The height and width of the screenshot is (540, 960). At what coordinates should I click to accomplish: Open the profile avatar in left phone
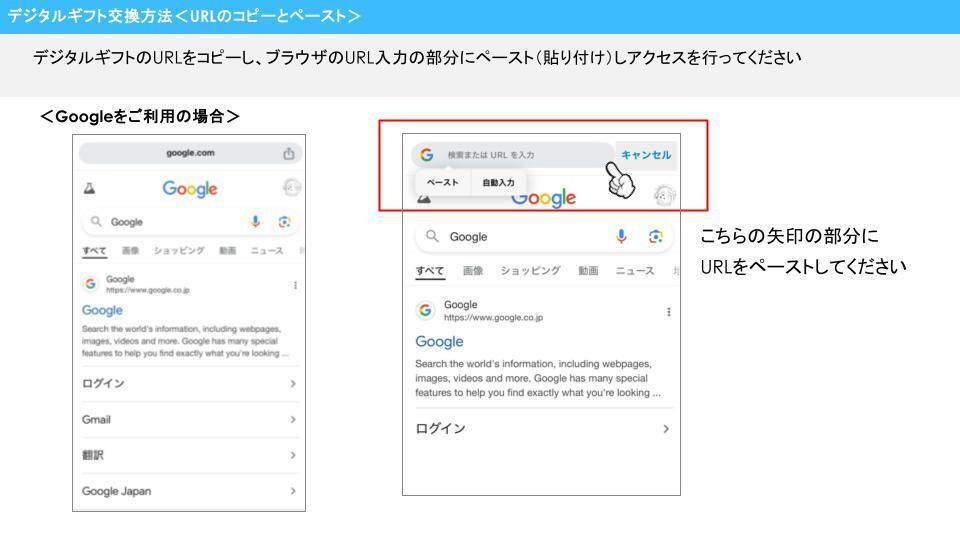point(291,187)
